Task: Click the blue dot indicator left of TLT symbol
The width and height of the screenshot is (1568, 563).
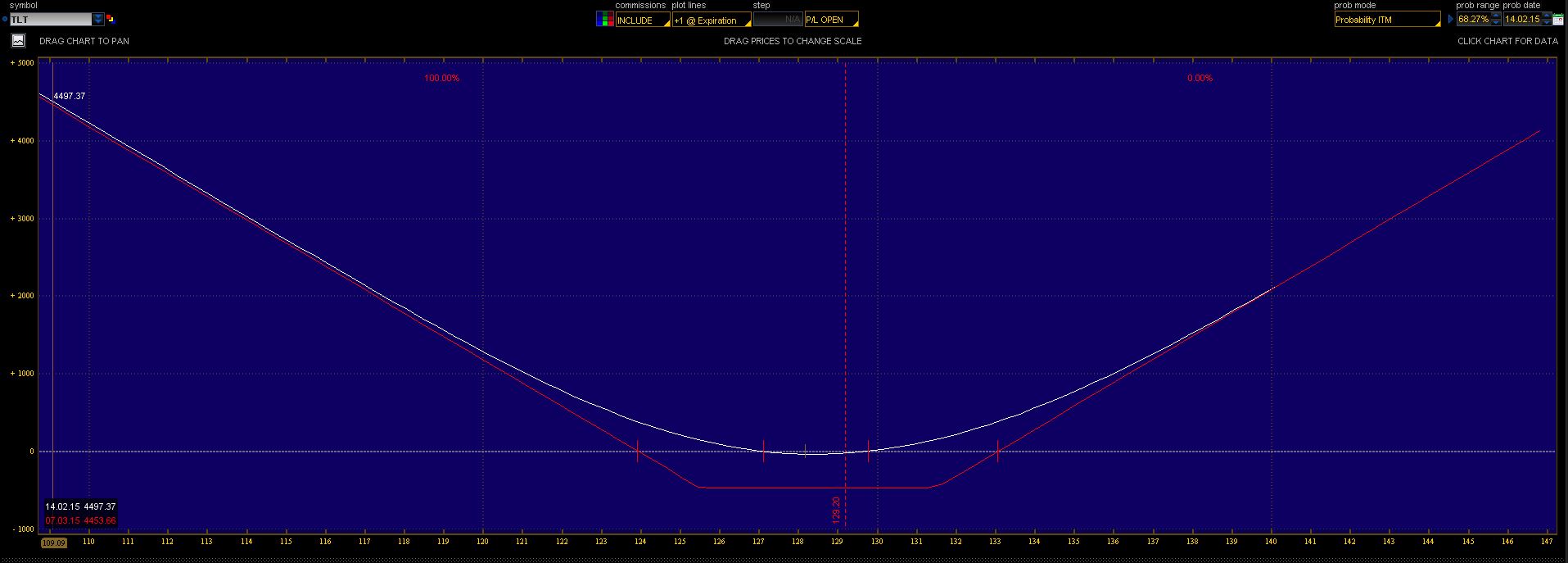Action: 4,19
